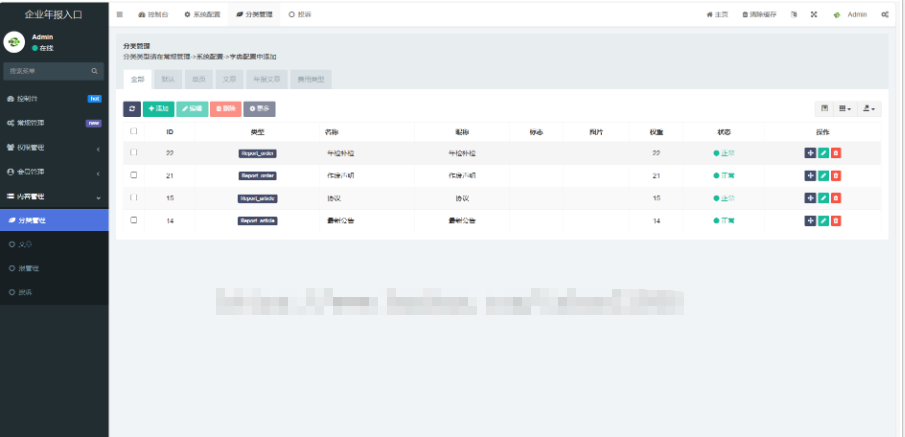Click the drag-move icon for row ID 14
The image size is (905, 437).
(x=810, y=220)
